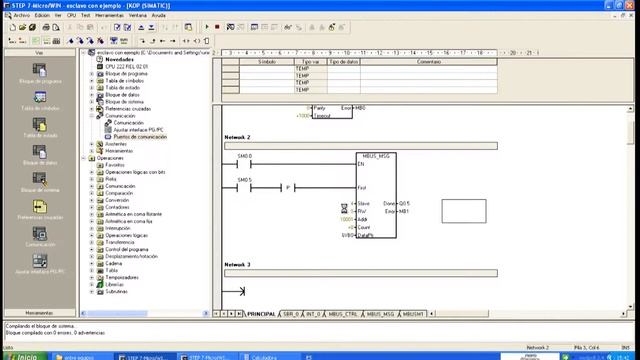Image resolution: width=640 pixels, height=360 pixels.
Task: Open the Herramientas menu
Action: tap(109, 15)
